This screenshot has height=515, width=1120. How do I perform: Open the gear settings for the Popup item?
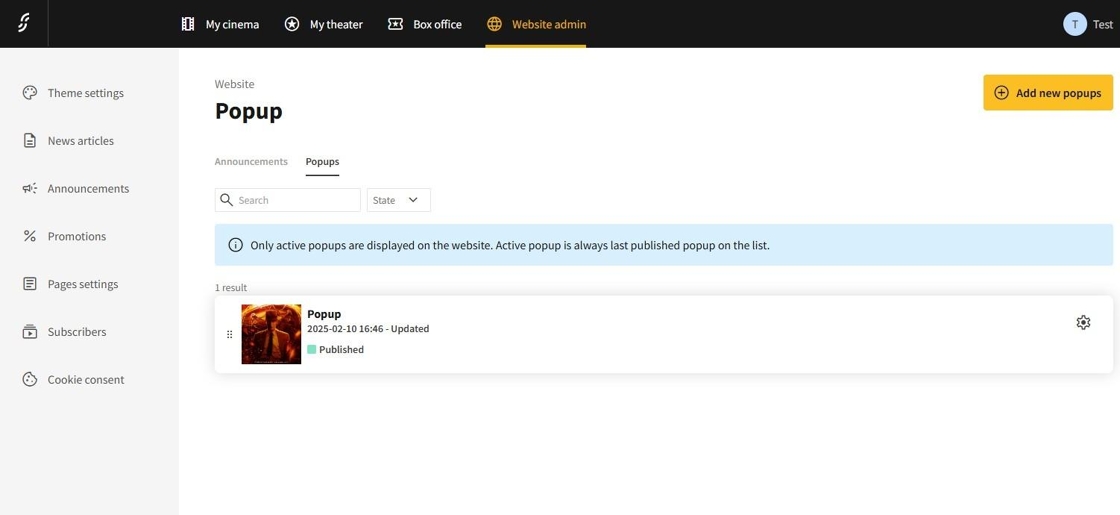tap(1083, 322)
